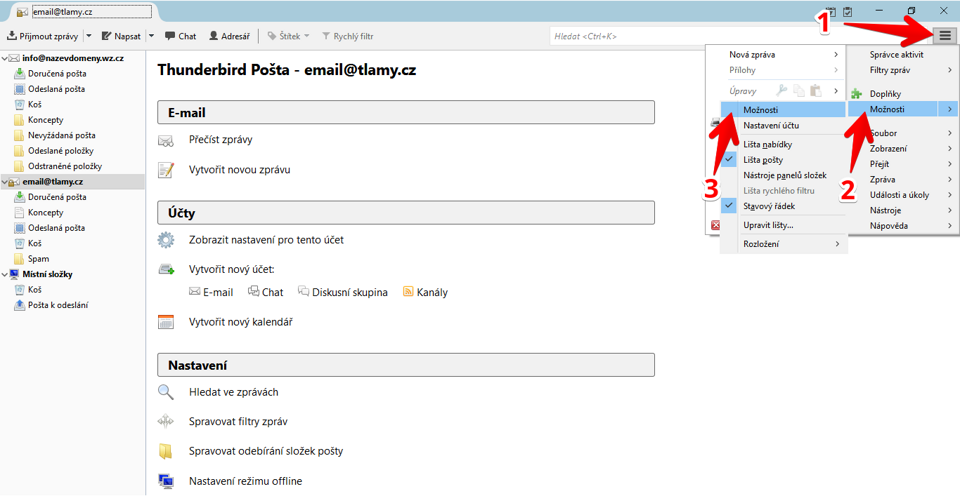Collapse the email@tlamy.cz account tree

click(6, 182)
